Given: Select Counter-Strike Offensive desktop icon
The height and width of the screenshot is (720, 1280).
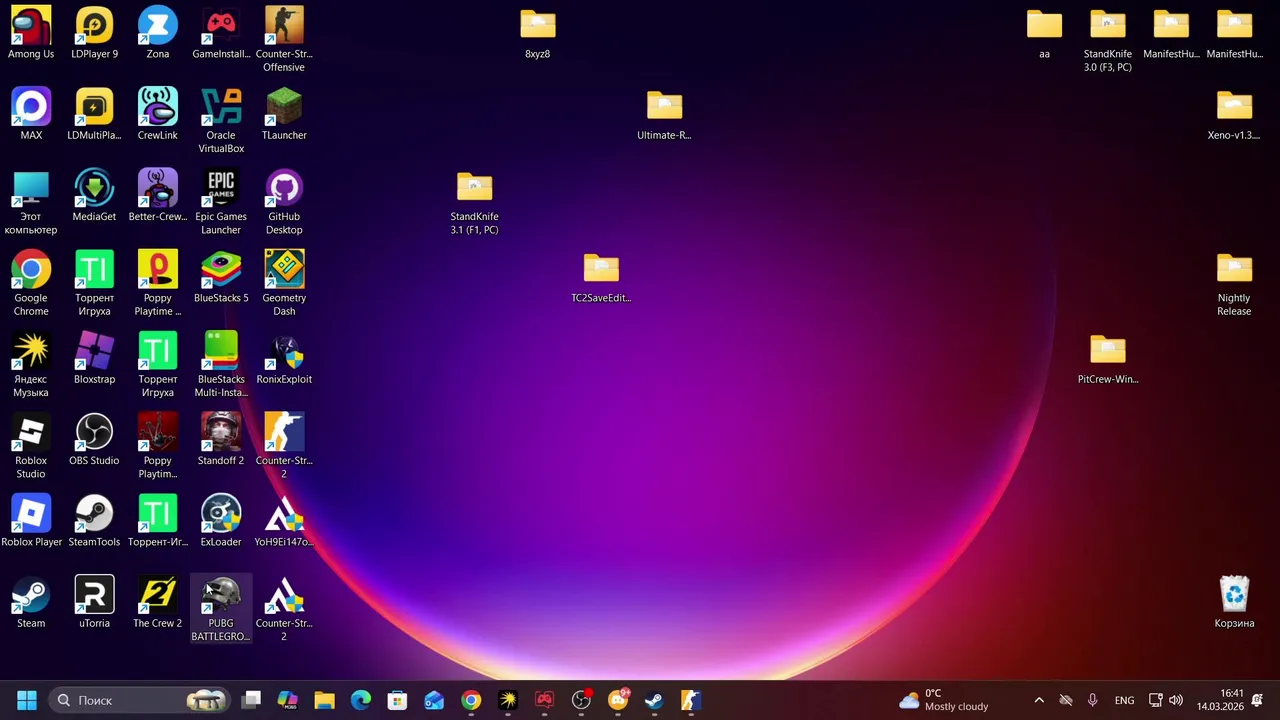Looking at the screenshot, I should [x=284, y=40].
